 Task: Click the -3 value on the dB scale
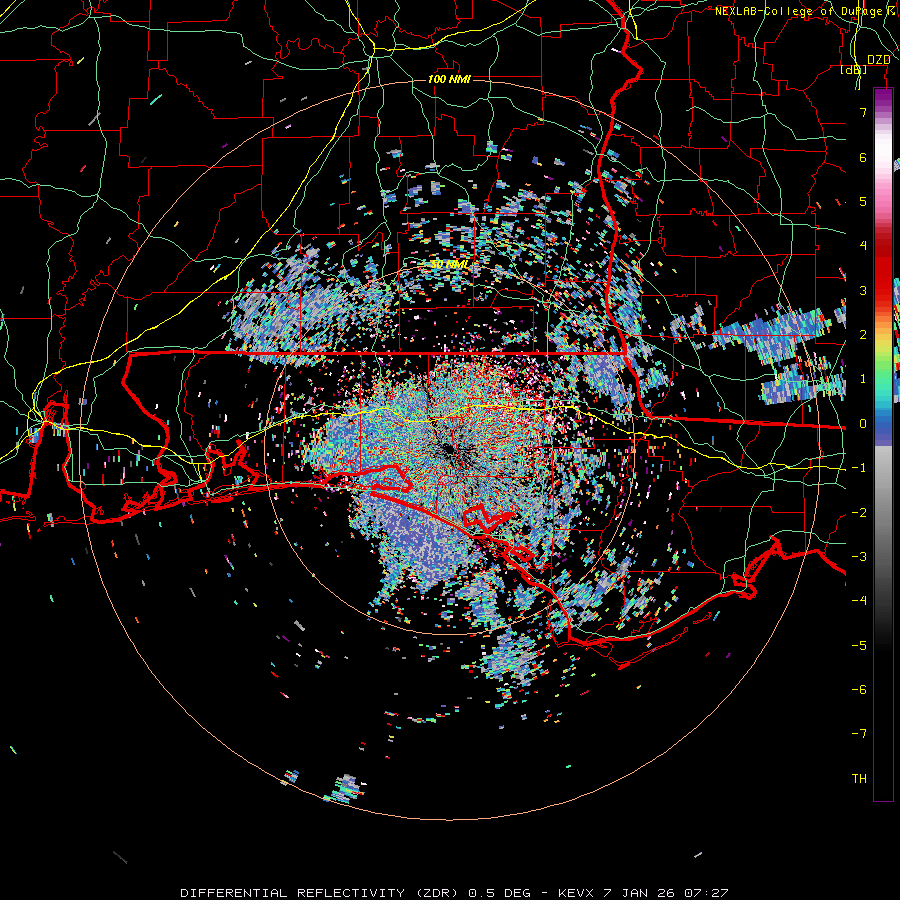click(x=859, y=557)
